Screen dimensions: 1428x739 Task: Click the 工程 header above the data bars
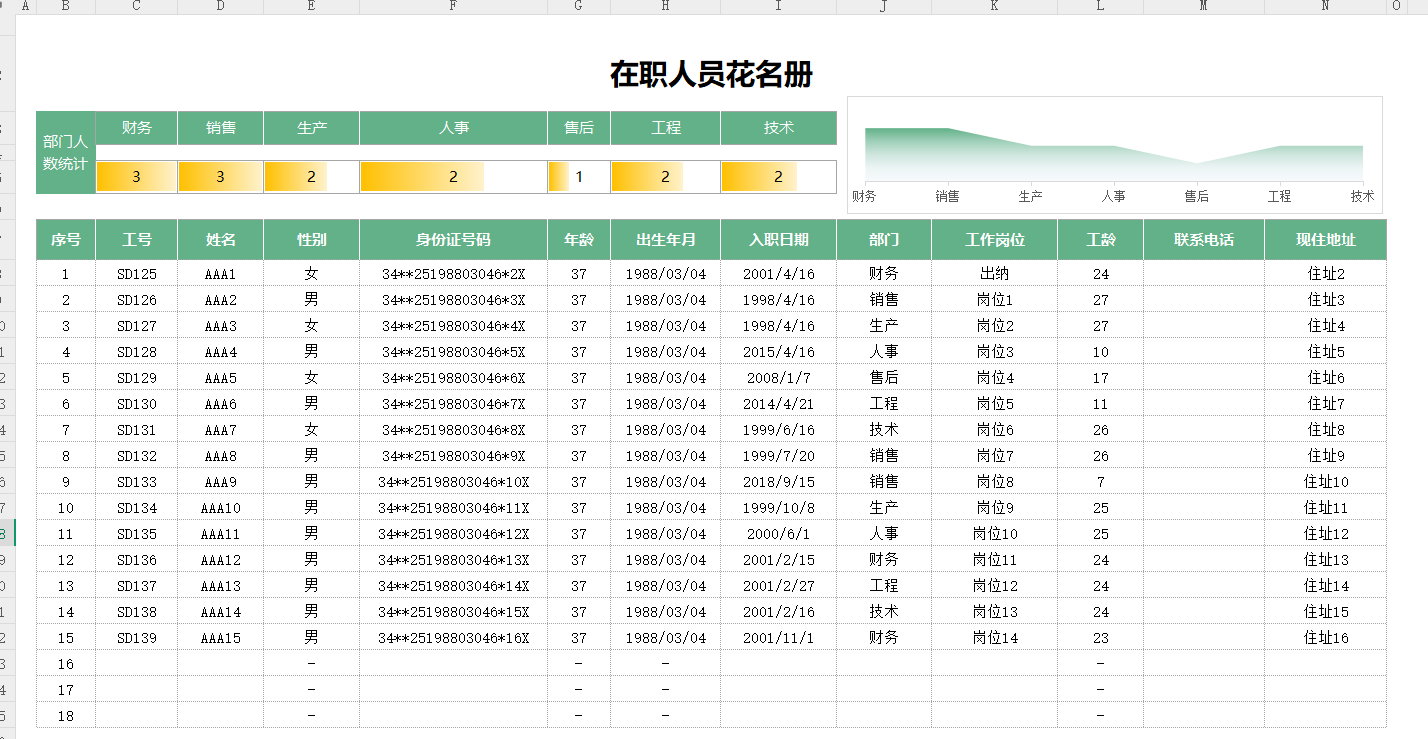click(x=668, y=127)
